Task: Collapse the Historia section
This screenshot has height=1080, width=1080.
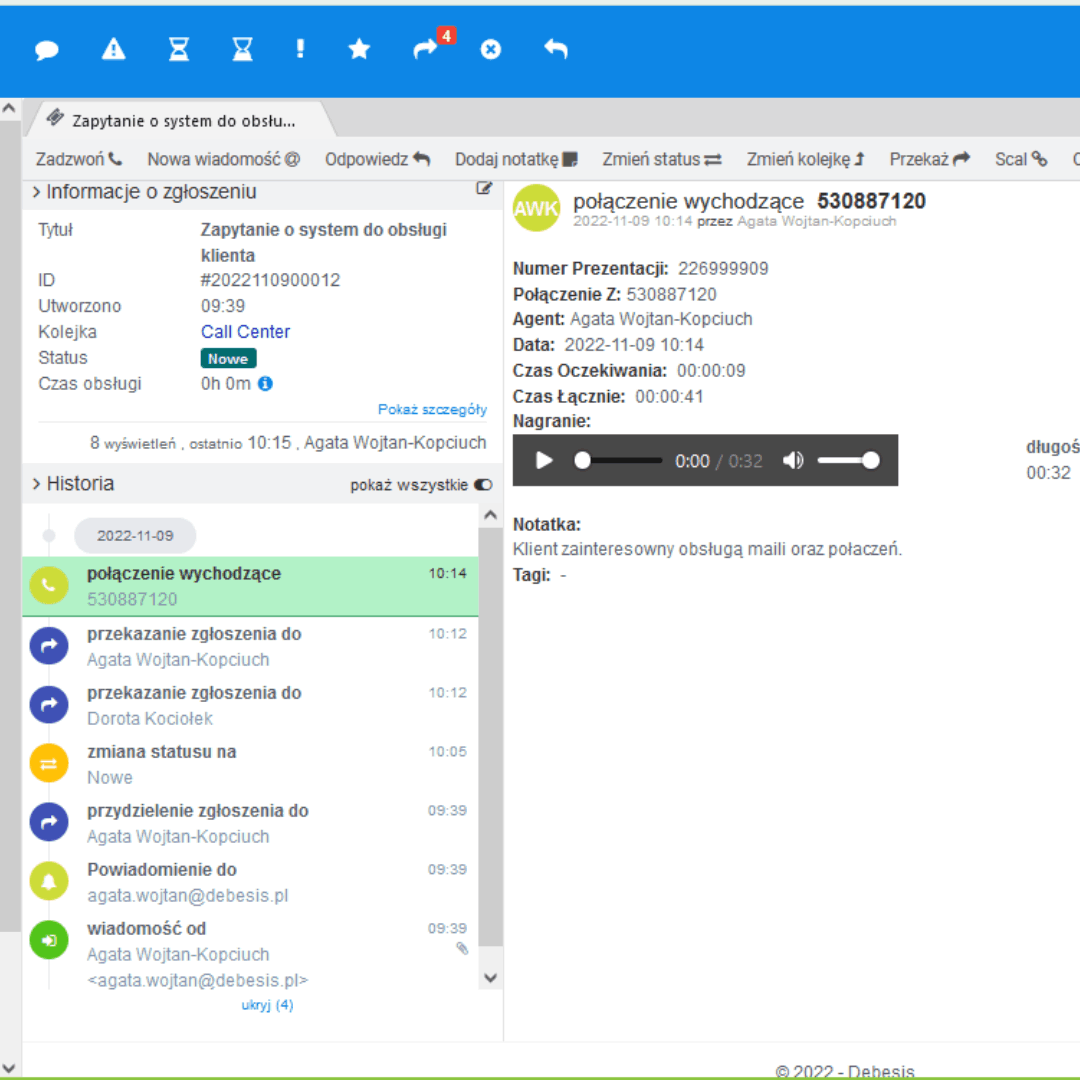Action: [x=37, y=484]
